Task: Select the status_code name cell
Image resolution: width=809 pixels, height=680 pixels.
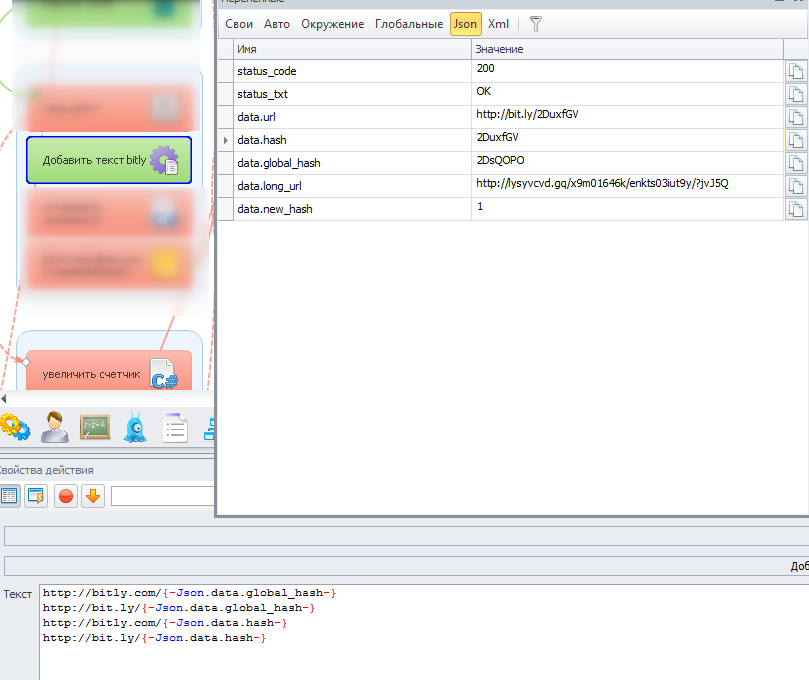Action: (x=352, y=71)
